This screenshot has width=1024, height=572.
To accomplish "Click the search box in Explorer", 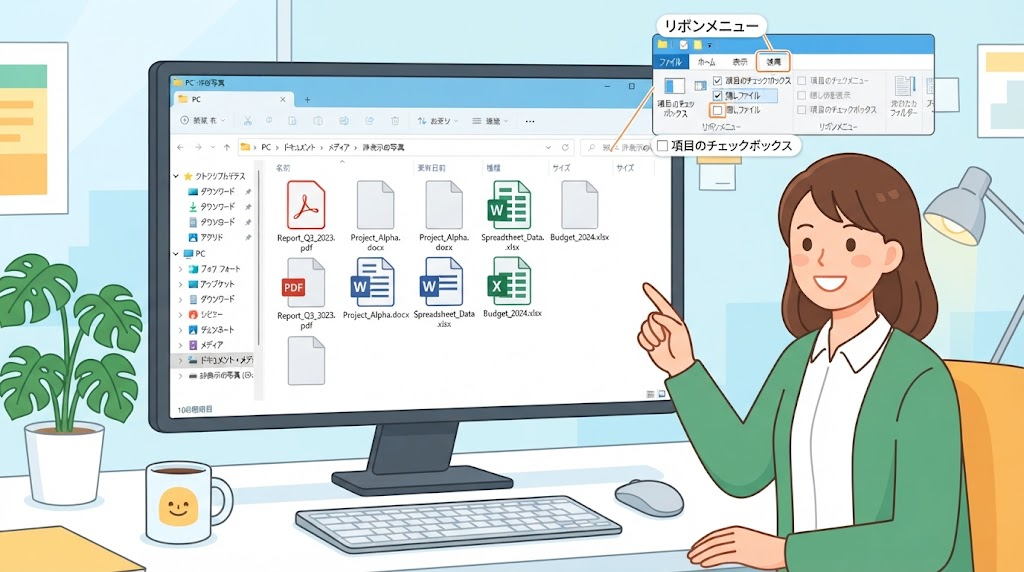I will click(616, 148).
